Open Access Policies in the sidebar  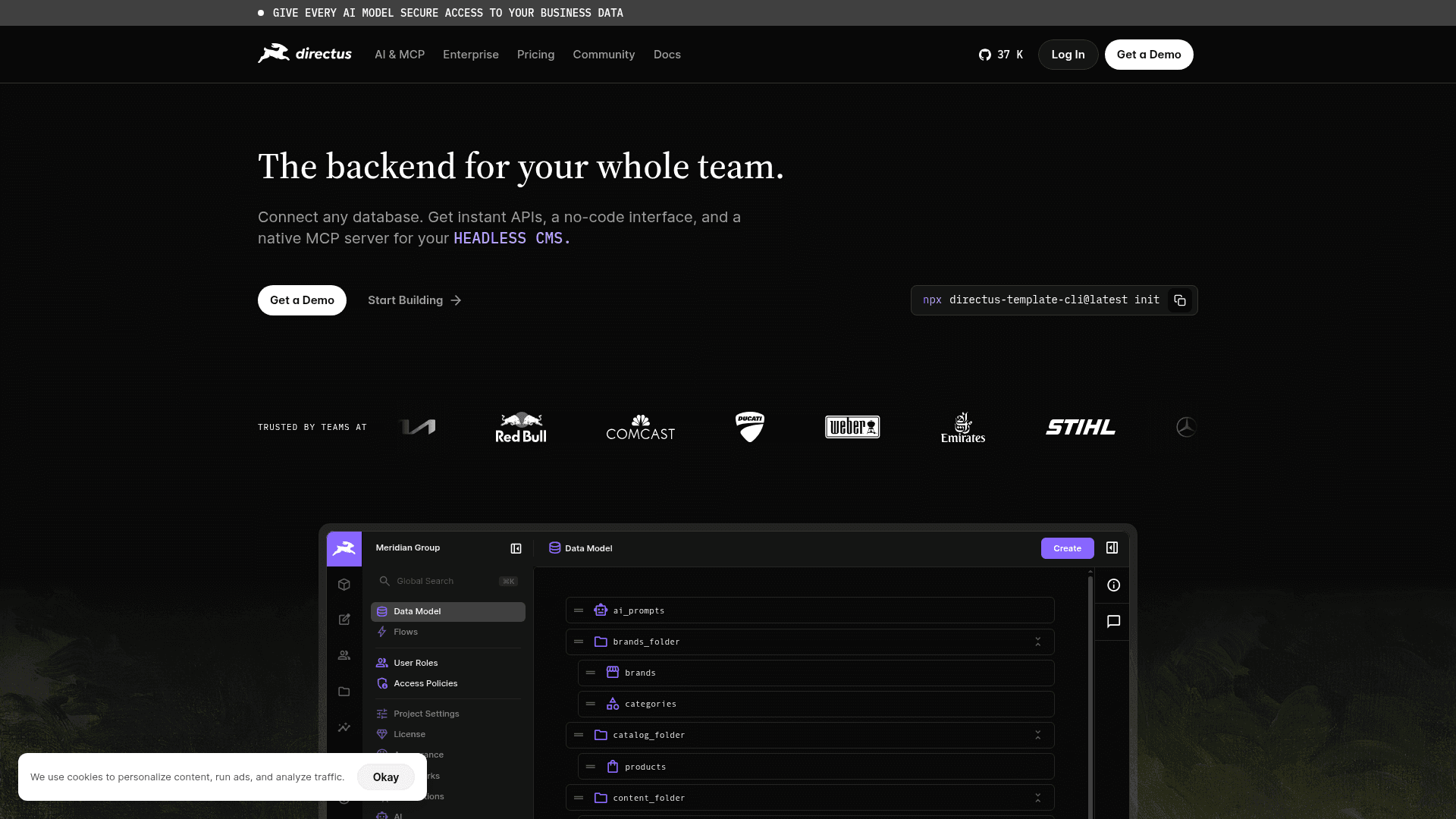pos(448,683)
